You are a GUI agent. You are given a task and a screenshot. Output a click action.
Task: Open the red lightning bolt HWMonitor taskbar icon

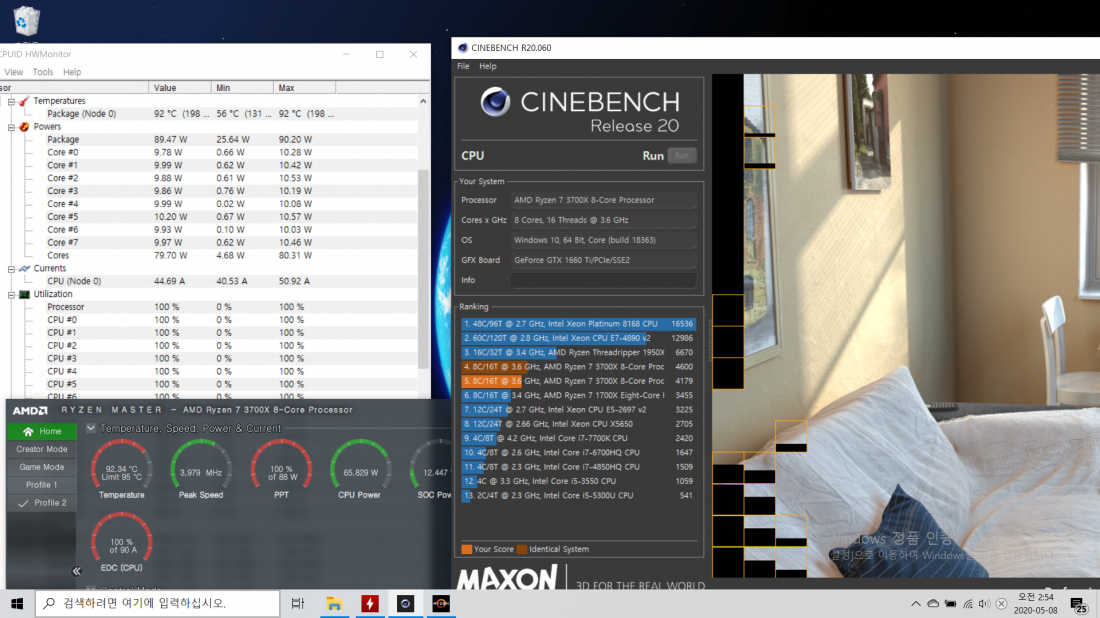[370, 603]
